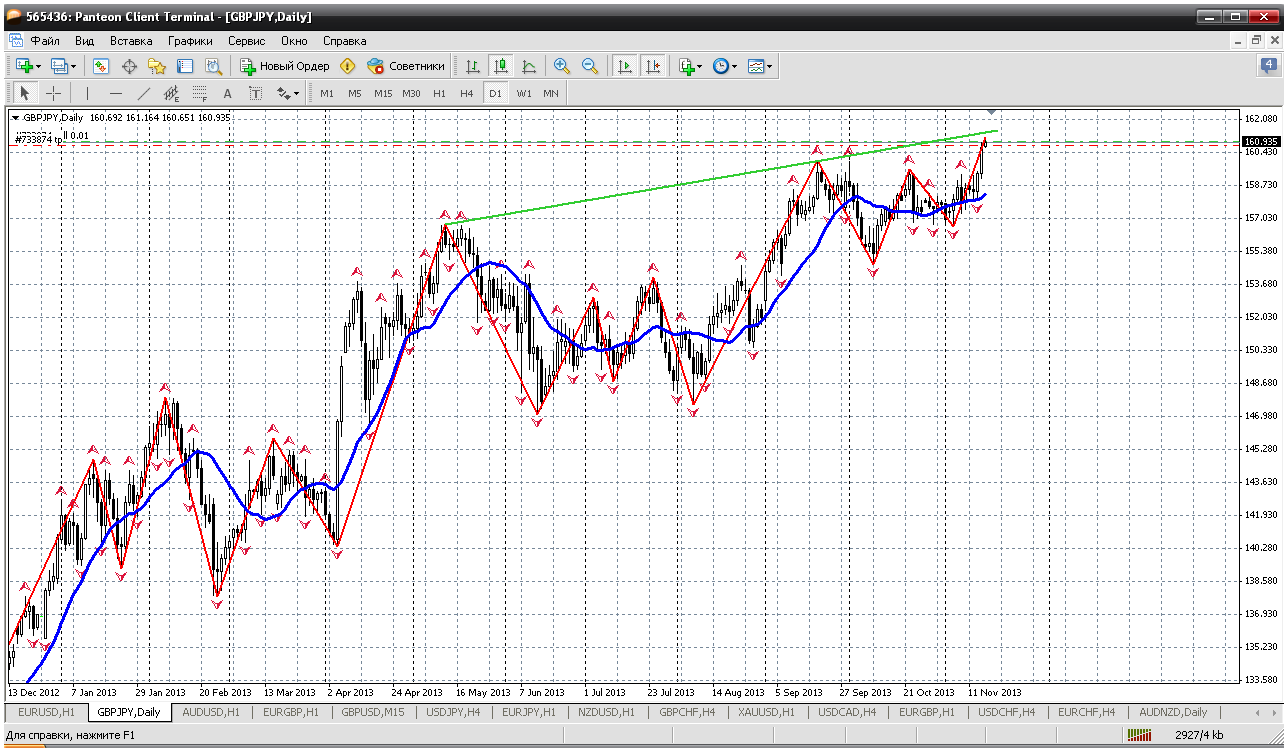Viewport: 1288px width, 748px height.
Task: Toggle candlestick chart mode
Action: click(501, 66)
